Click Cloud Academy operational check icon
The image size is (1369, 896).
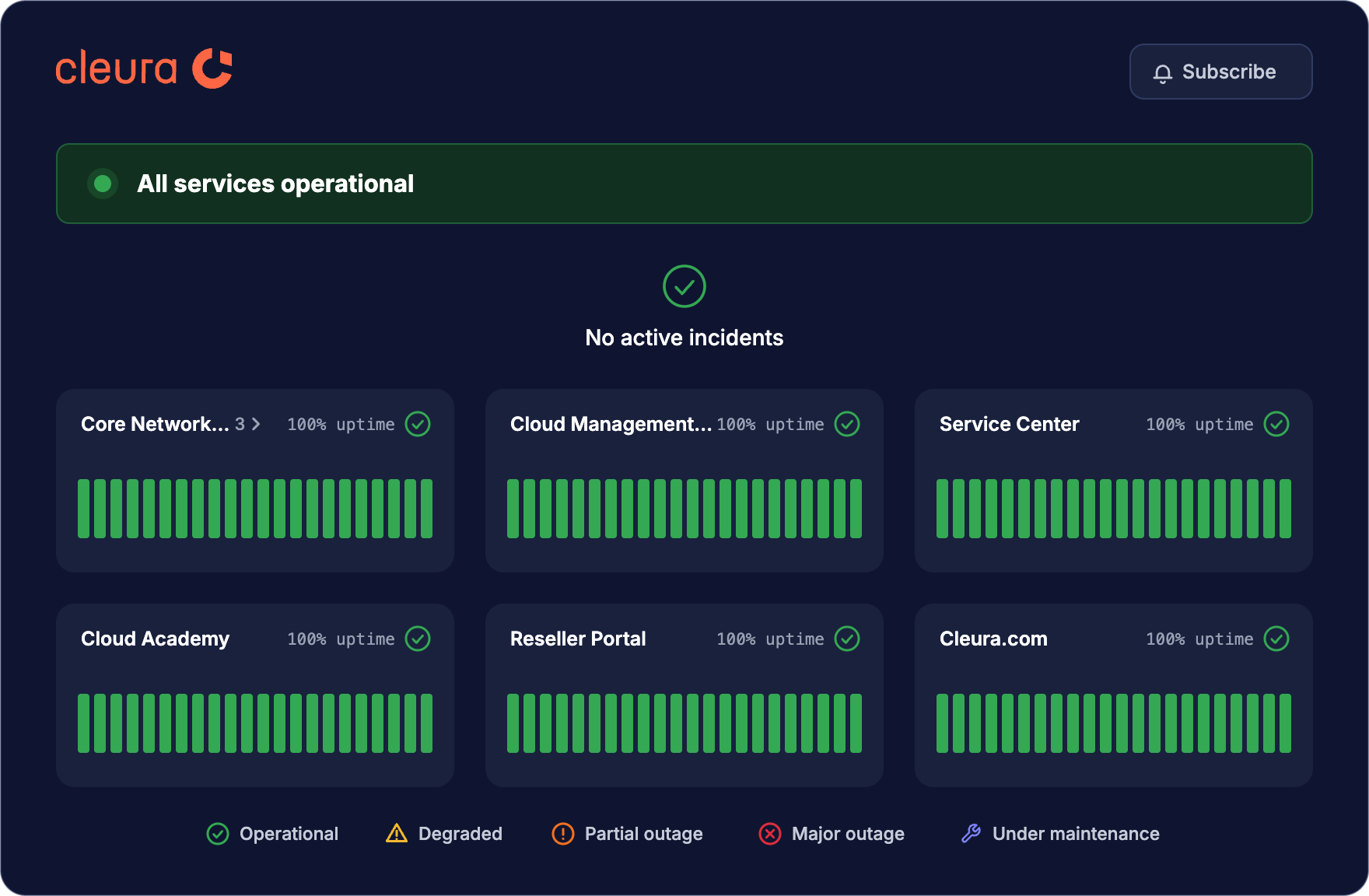click(418, 639)
